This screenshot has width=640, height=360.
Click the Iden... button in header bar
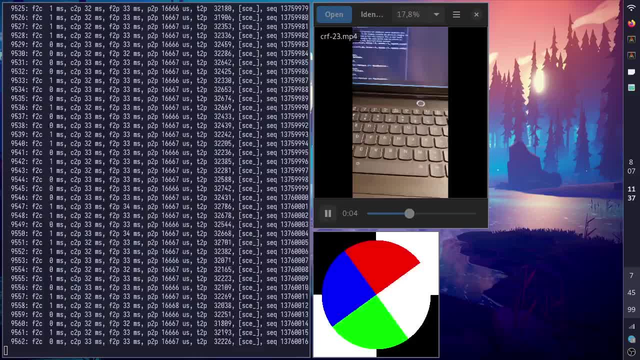(x=371, y=14)
